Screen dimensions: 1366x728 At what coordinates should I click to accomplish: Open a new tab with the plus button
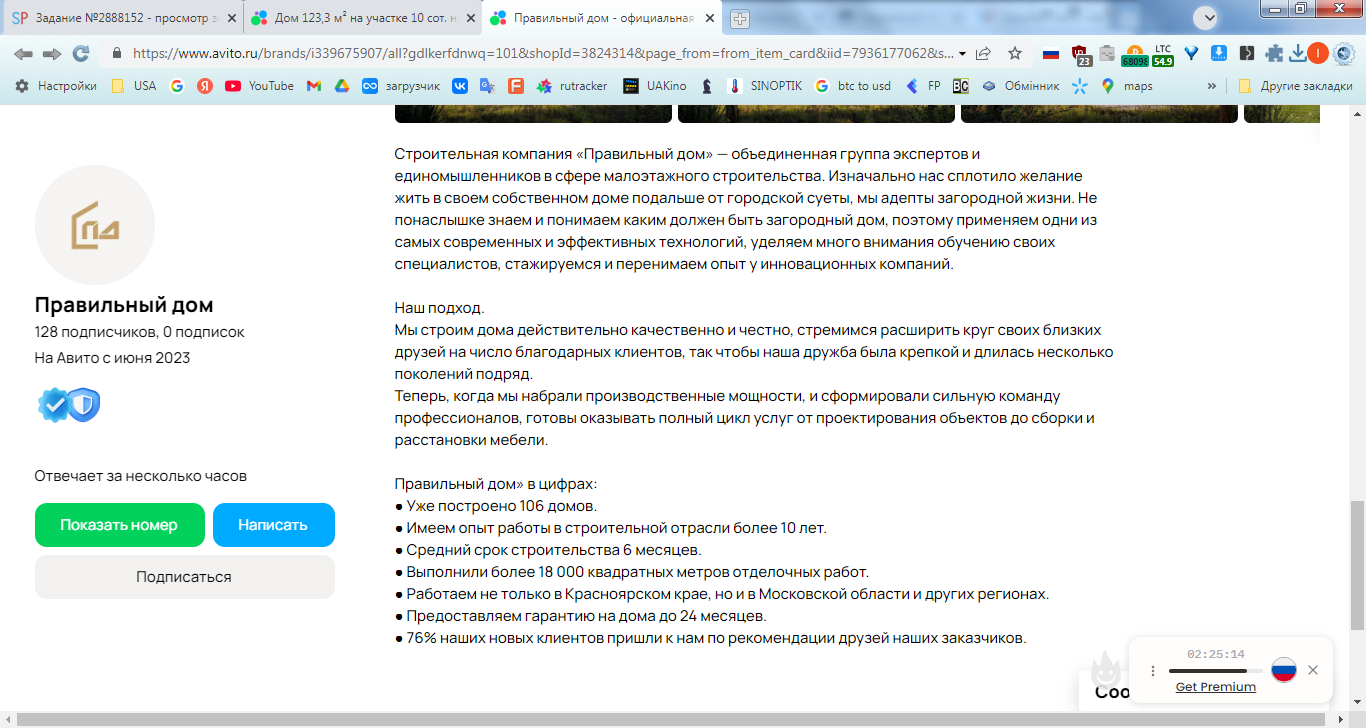coord(739,18)
